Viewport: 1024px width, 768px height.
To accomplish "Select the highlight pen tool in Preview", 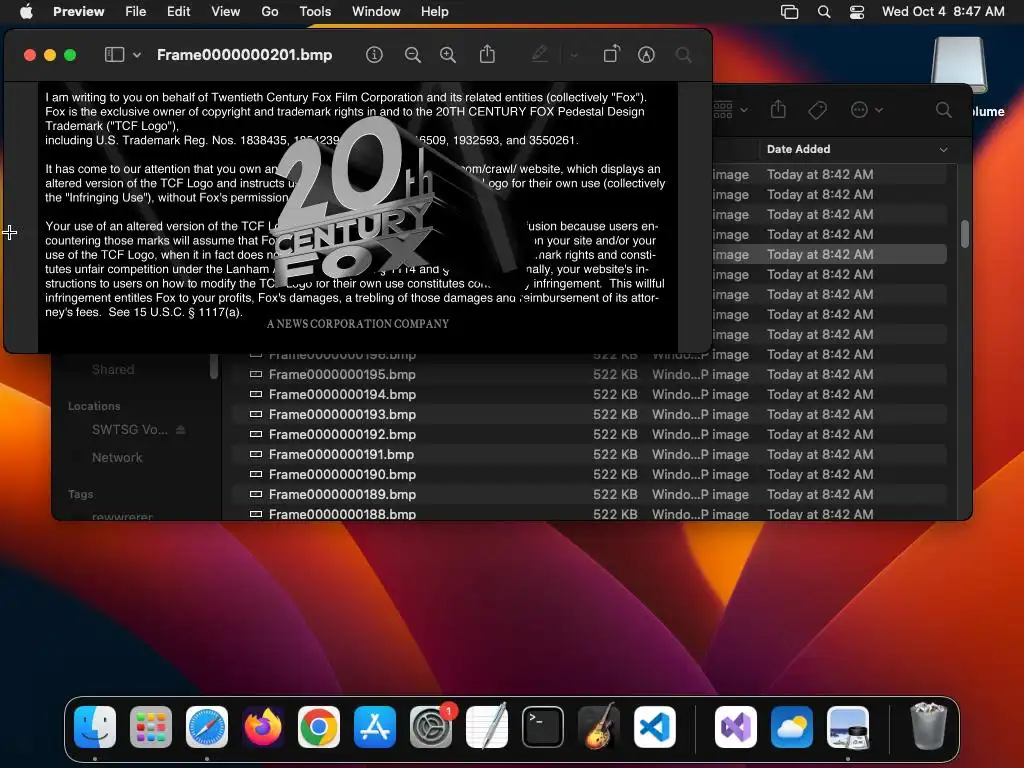I will [x=539, y=54].
